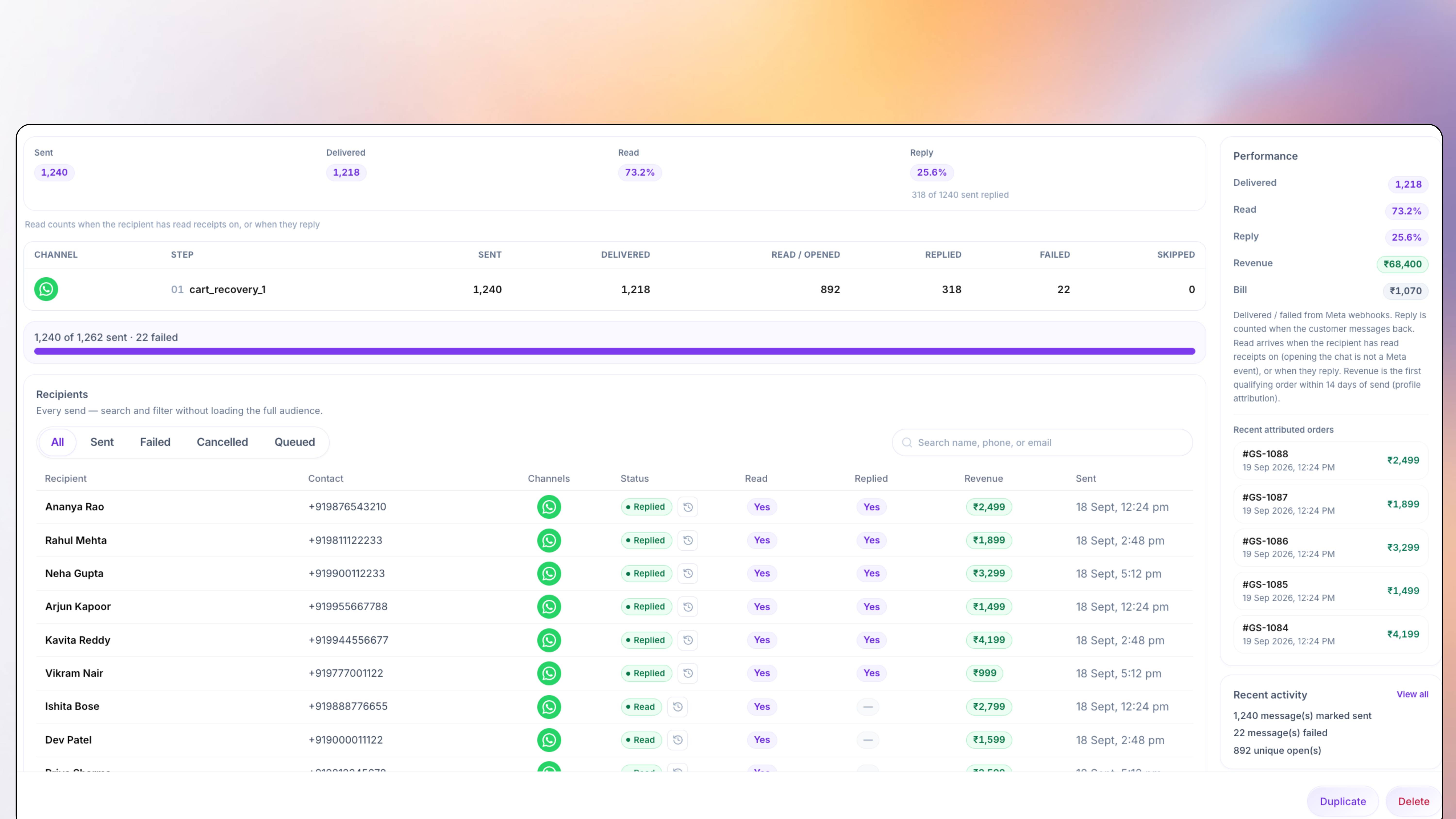
Task: Open status history for Vikram Nair
Action: [688, 673]
